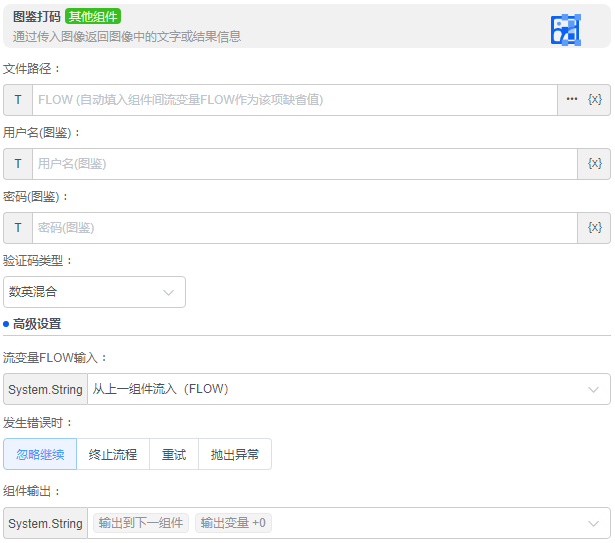Click the 其他组件 green tag
This screenshot has width=615, height=543.
(93, 16)
